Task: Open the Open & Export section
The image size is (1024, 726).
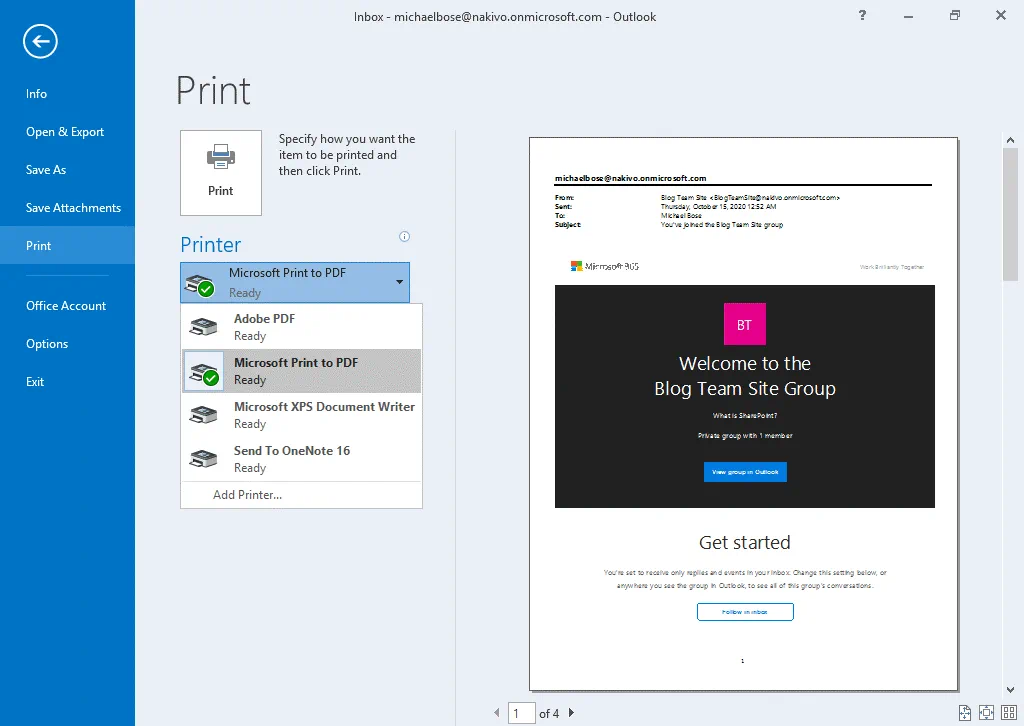Action: tap(65, 132)
